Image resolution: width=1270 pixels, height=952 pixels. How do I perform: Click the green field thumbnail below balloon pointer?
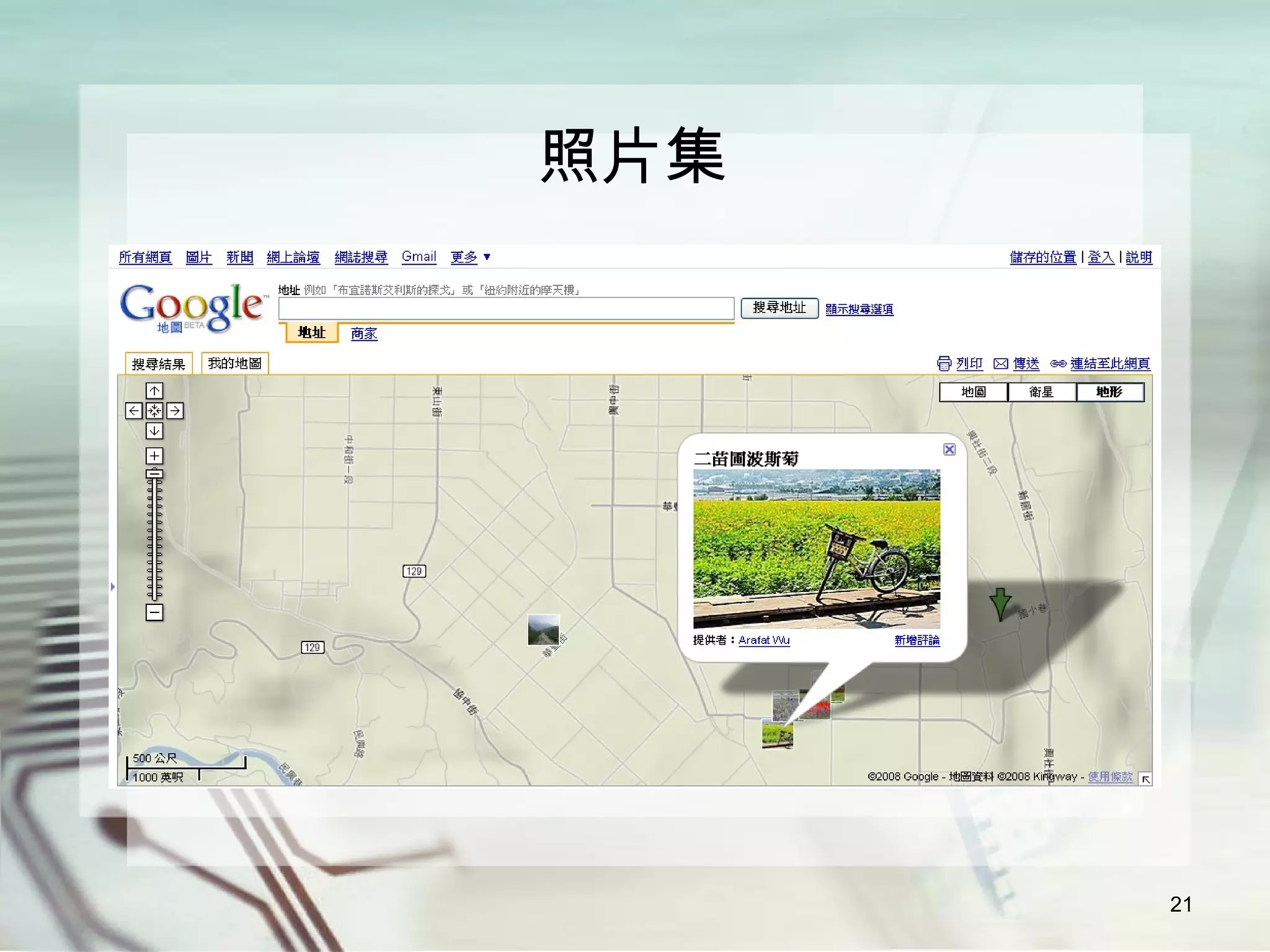point(778,734)
